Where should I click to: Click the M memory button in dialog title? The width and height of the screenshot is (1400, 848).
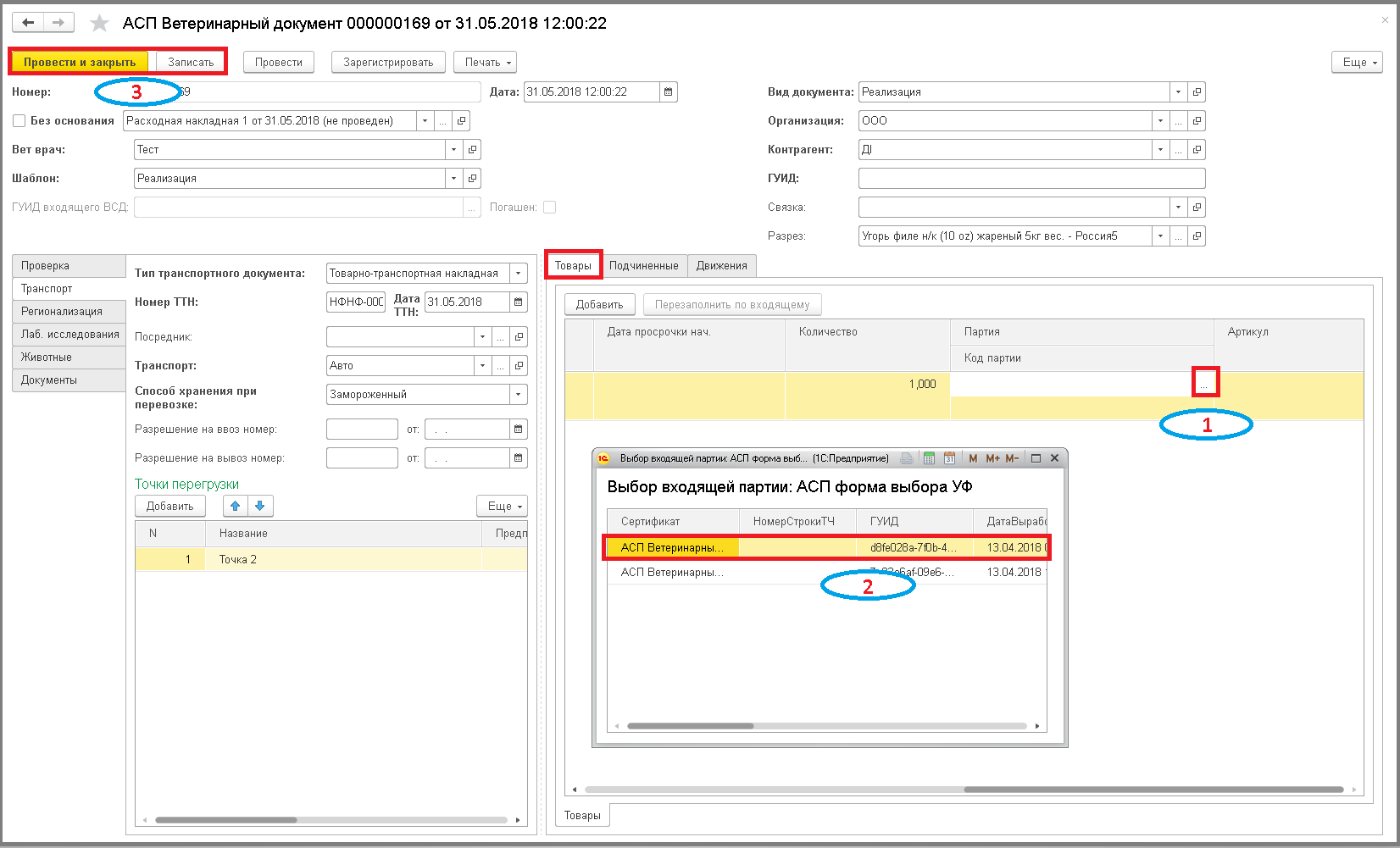point(973,458)
